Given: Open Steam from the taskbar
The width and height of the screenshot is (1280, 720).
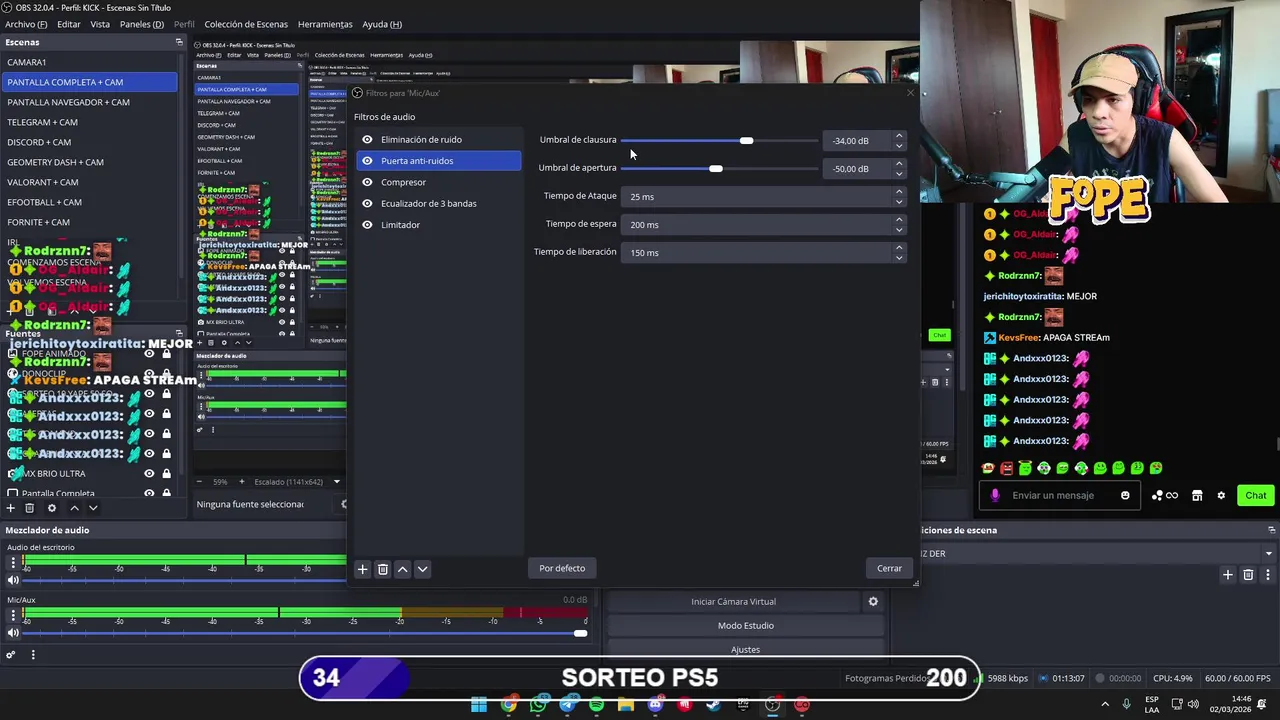Looking at the screenshot, I should pyautogui.click(x=714, y=705).
